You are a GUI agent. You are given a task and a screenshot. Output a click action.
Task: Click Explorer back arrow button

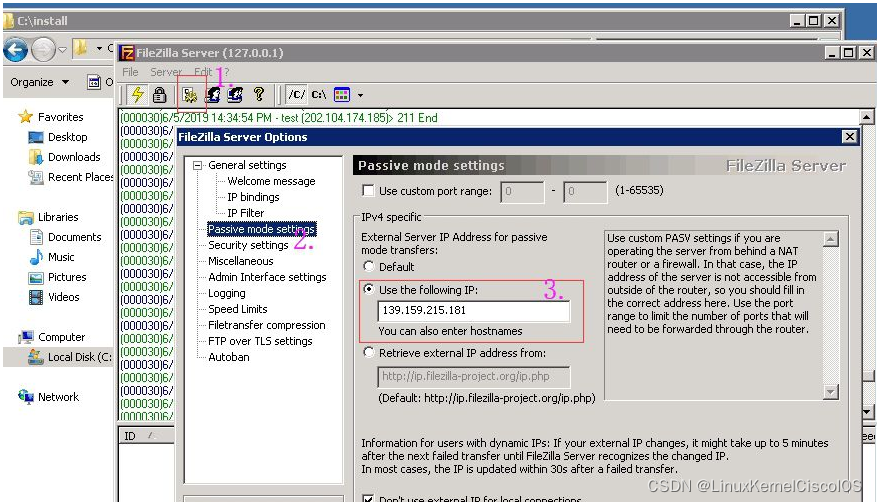16,50
